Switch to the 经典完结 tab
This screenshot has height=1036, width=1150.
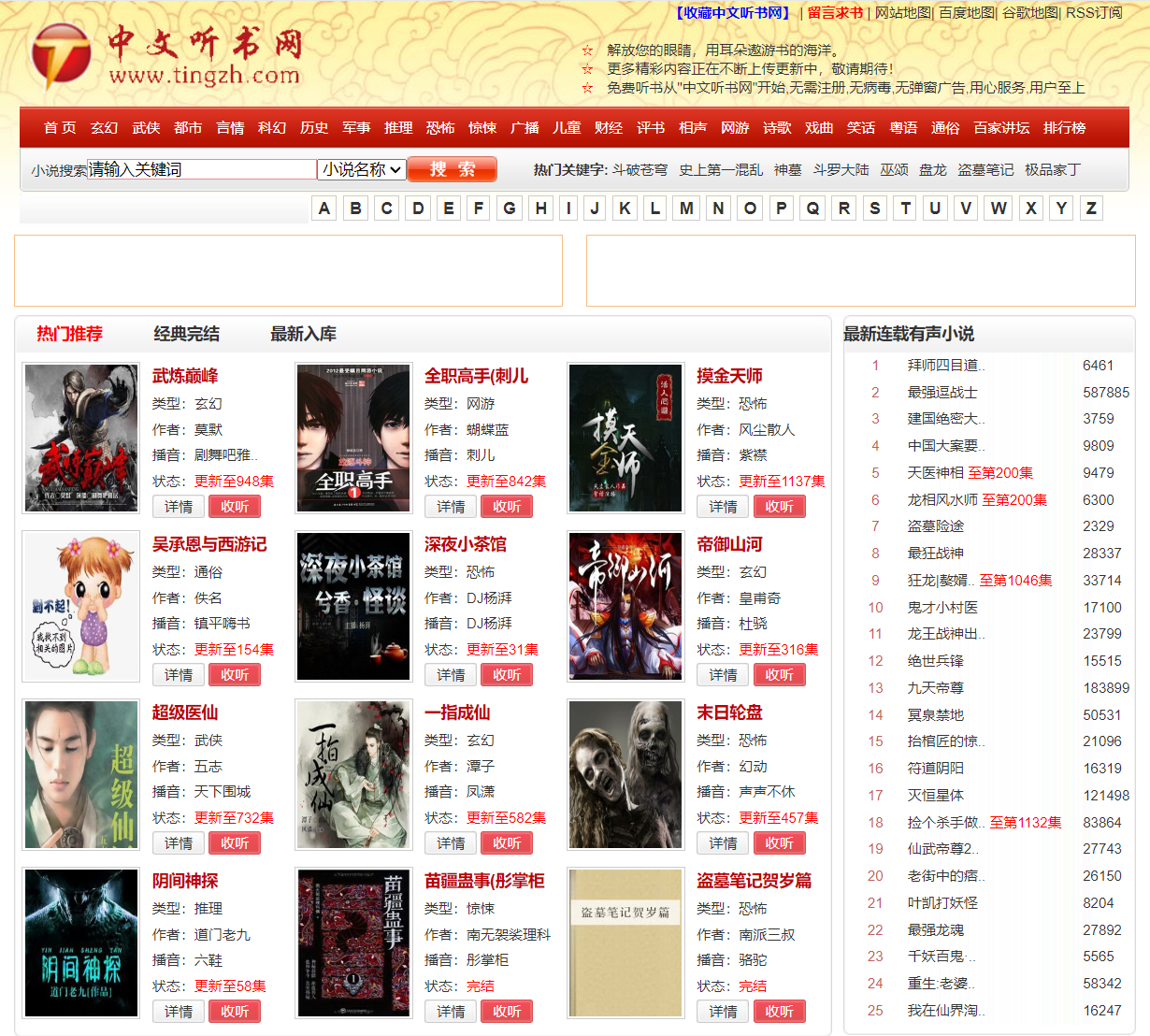(186, 334)
